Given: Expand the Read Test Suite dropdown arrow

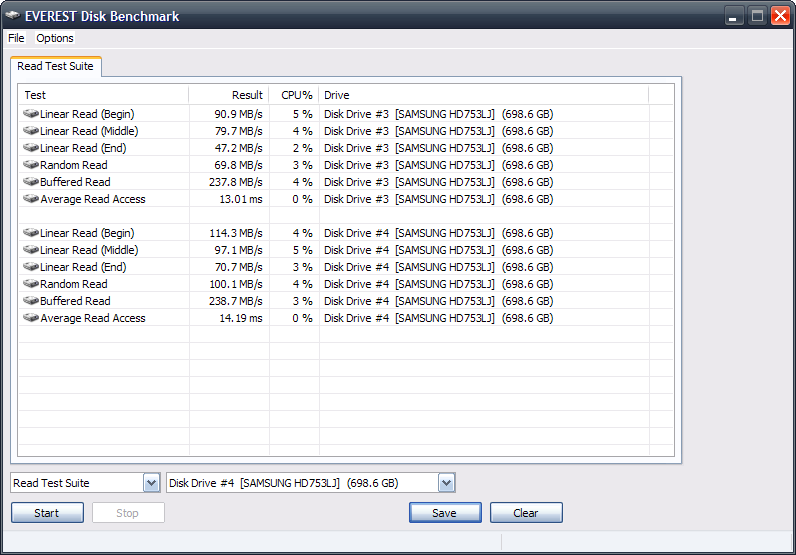Looking at the screenshot, I should tap(151, 483).
